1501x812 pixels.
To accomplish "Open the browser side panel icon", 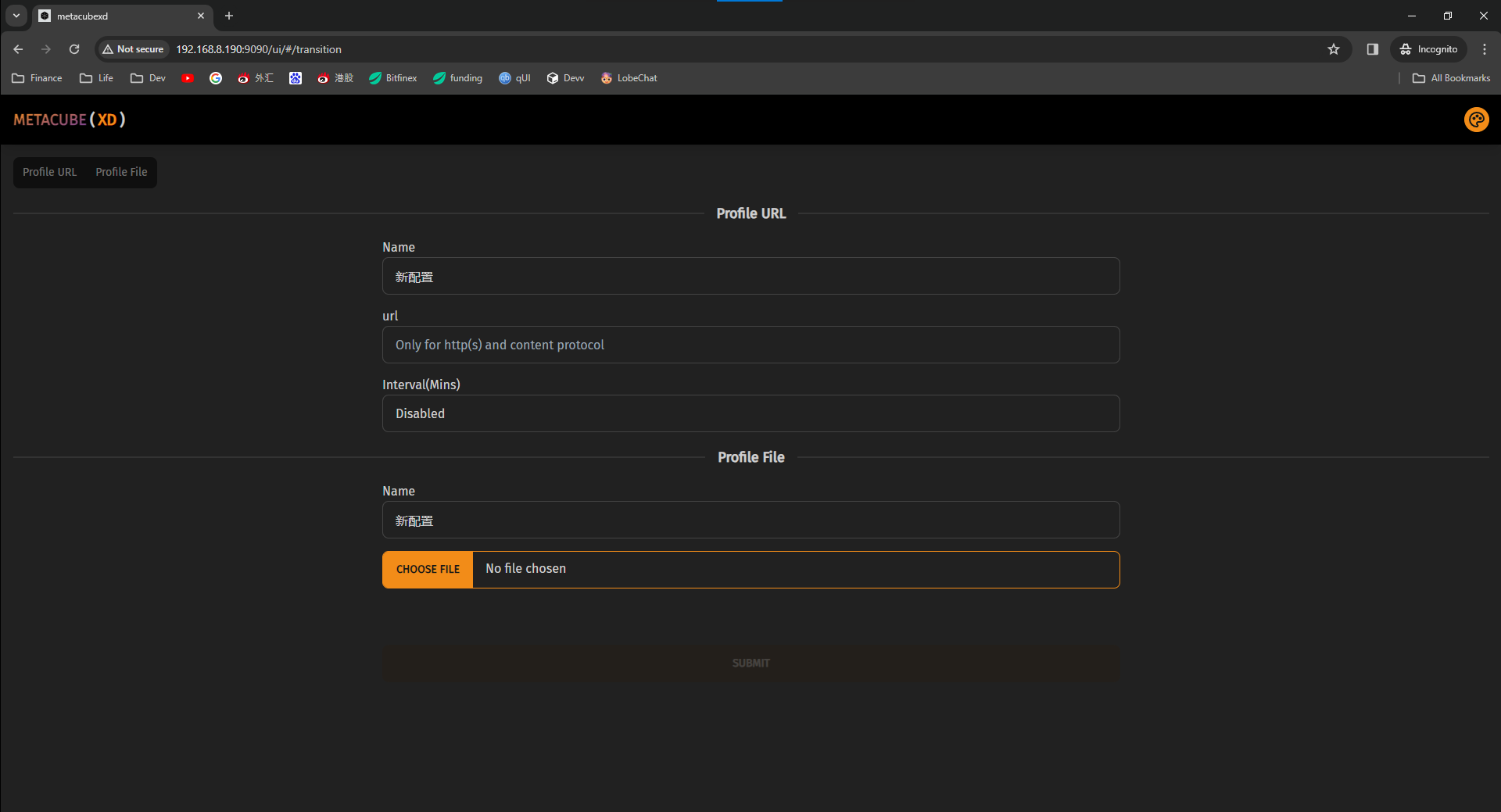I will pyautogui.click(x=1373, y=49).
